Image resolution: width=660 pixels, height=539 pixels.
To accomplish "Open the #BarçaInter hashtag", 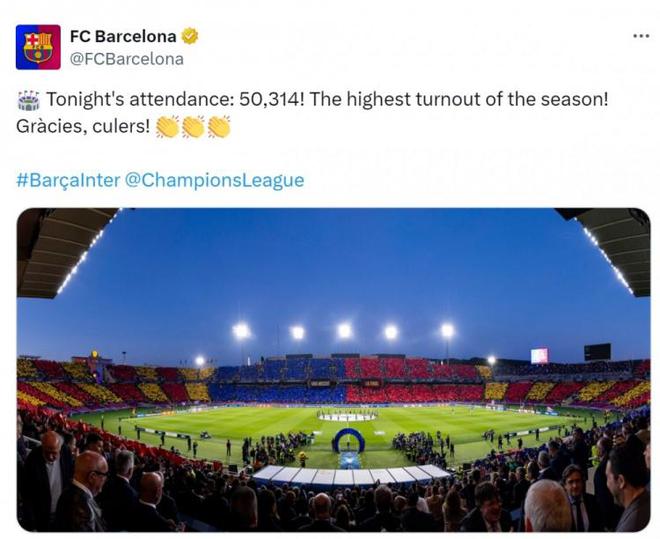I will (67, 181).
